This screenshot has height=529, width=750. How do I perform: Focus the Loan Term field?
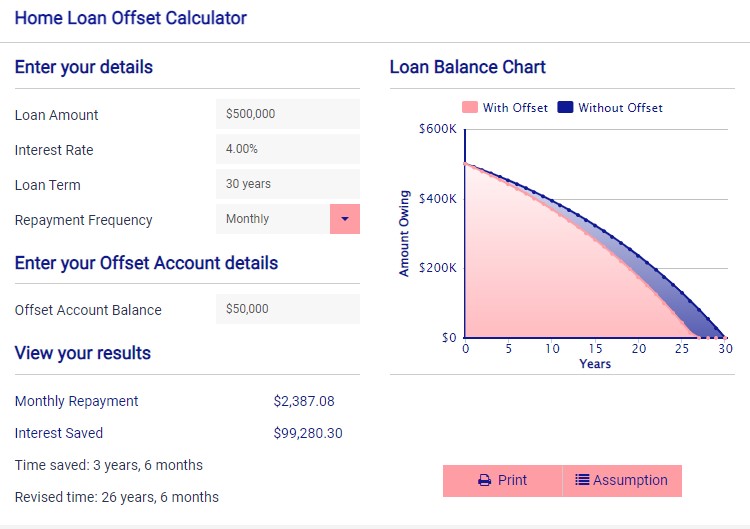(287, 184)
